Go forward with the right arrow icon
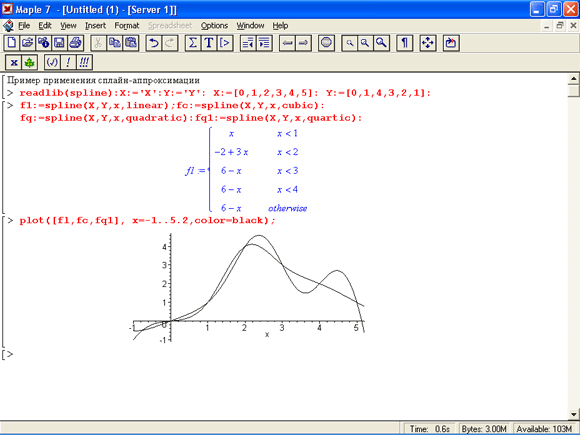The image size is (580, 435). [x=303, y=43]
